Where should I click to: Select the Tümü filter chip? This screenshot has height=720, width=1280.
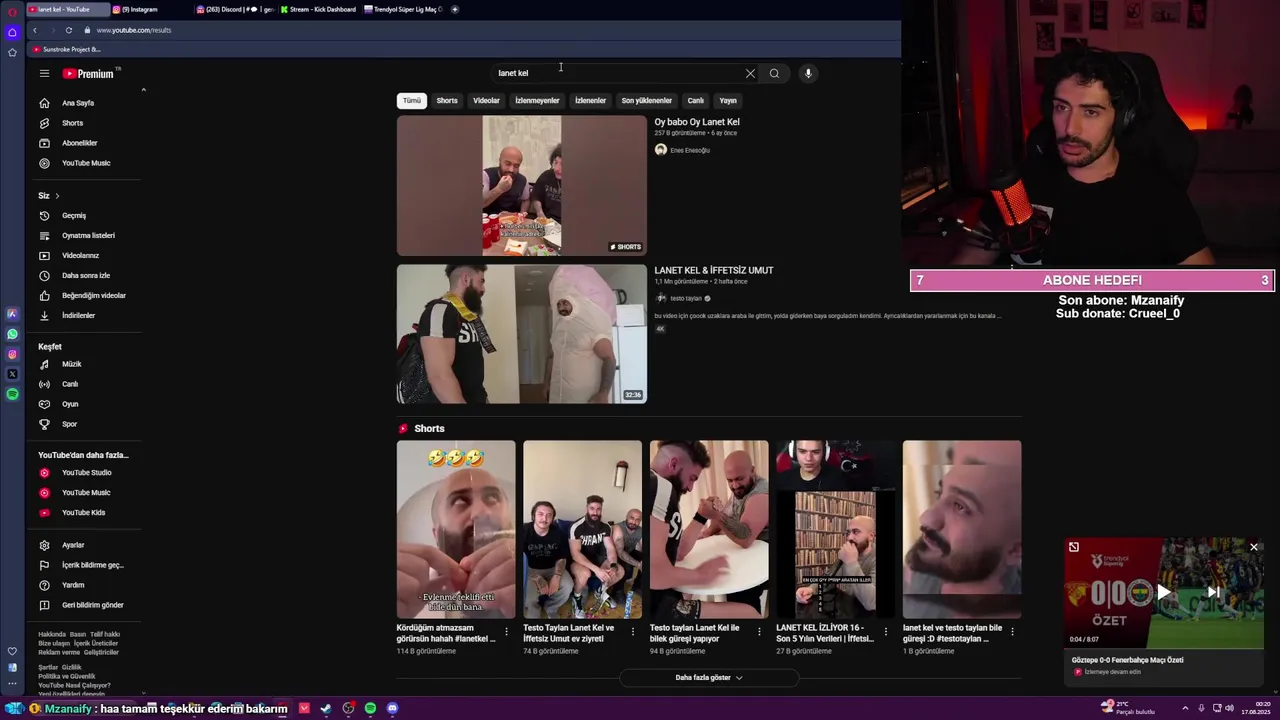(412, 100)
